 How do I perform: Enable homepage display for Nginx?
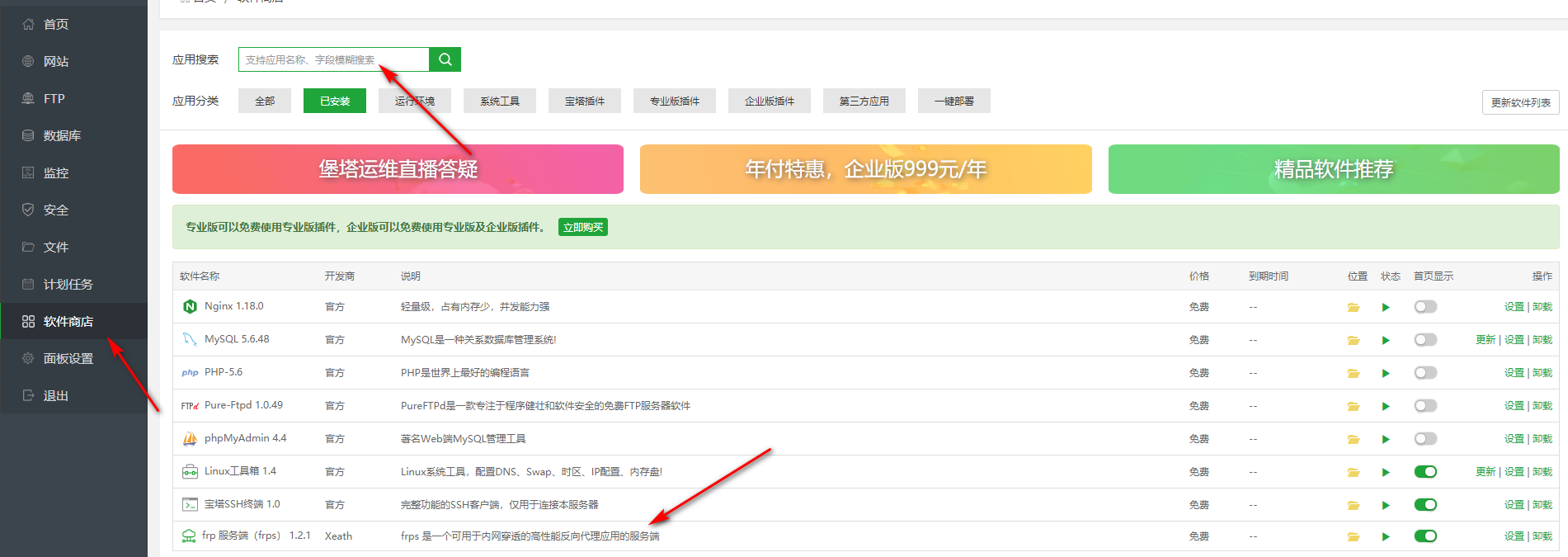point(1425,307)
